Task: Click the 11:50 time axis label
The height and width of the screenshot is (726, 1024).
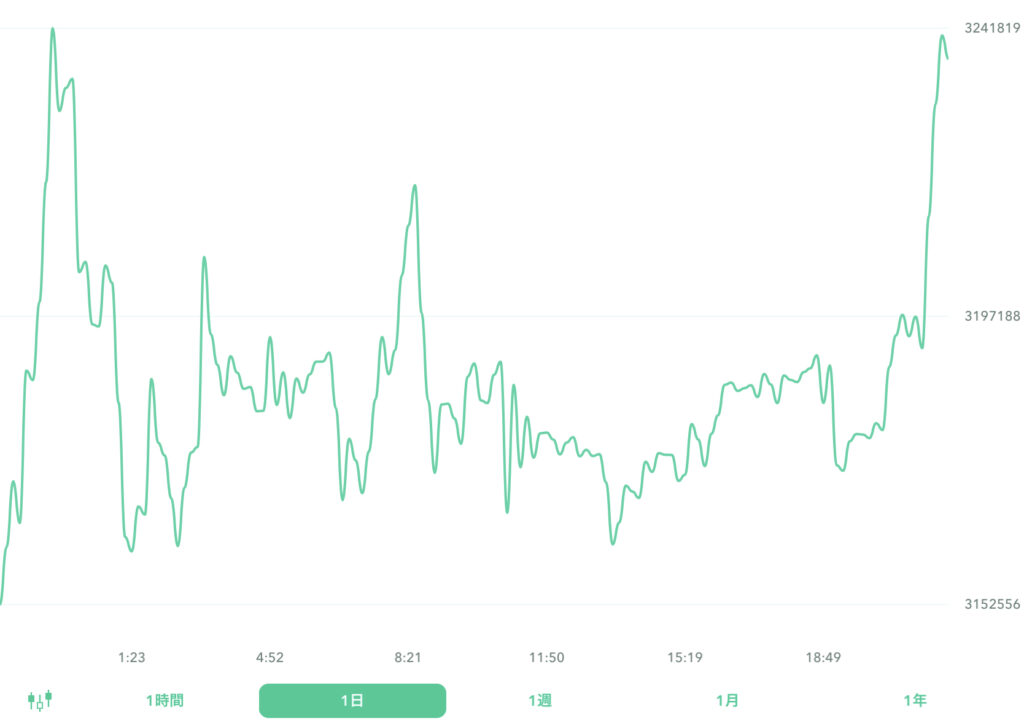Action: click(x=548, y=658)
